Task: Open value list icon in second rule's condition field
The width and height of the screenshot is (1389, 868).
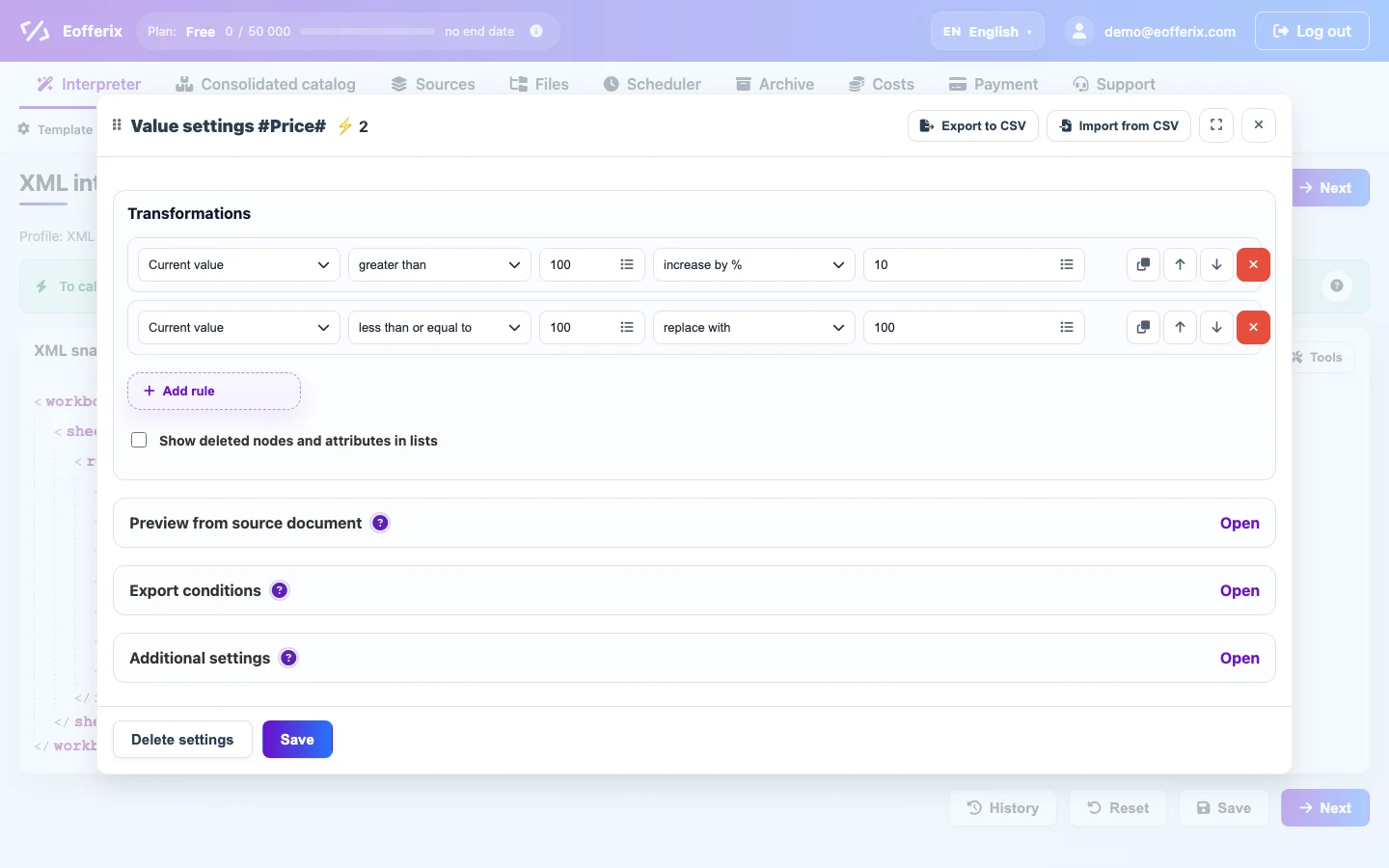Action: [x=627, y=327]
